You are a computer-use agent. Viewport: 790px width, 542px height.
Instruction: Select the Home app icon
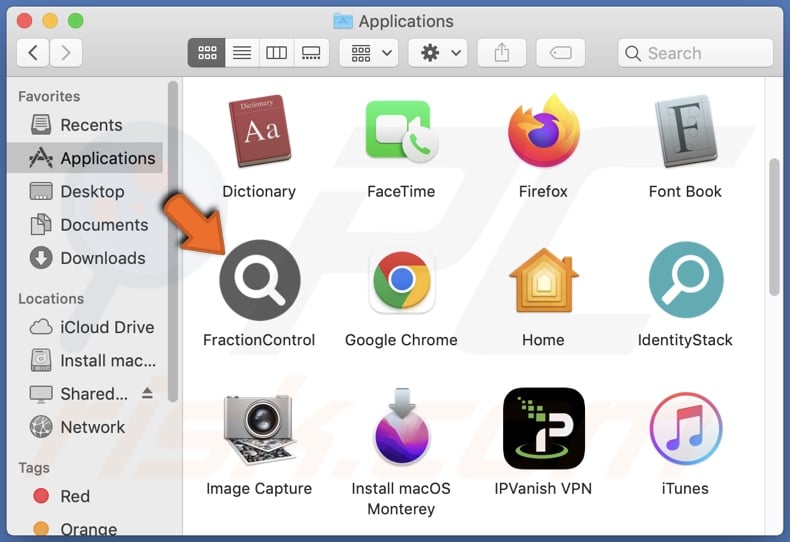[x=544, y=280]
